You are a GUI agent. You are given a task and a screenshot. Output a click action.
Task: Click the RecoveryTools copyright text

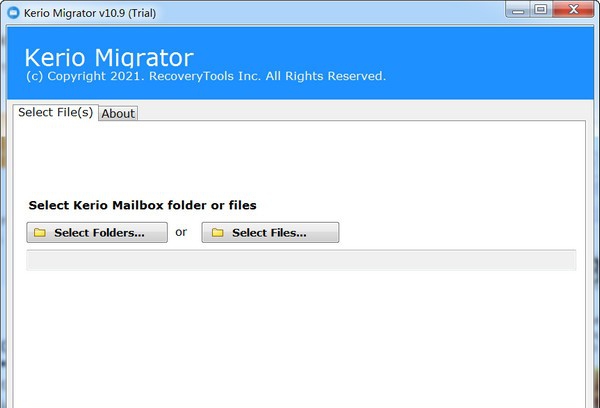205,76
